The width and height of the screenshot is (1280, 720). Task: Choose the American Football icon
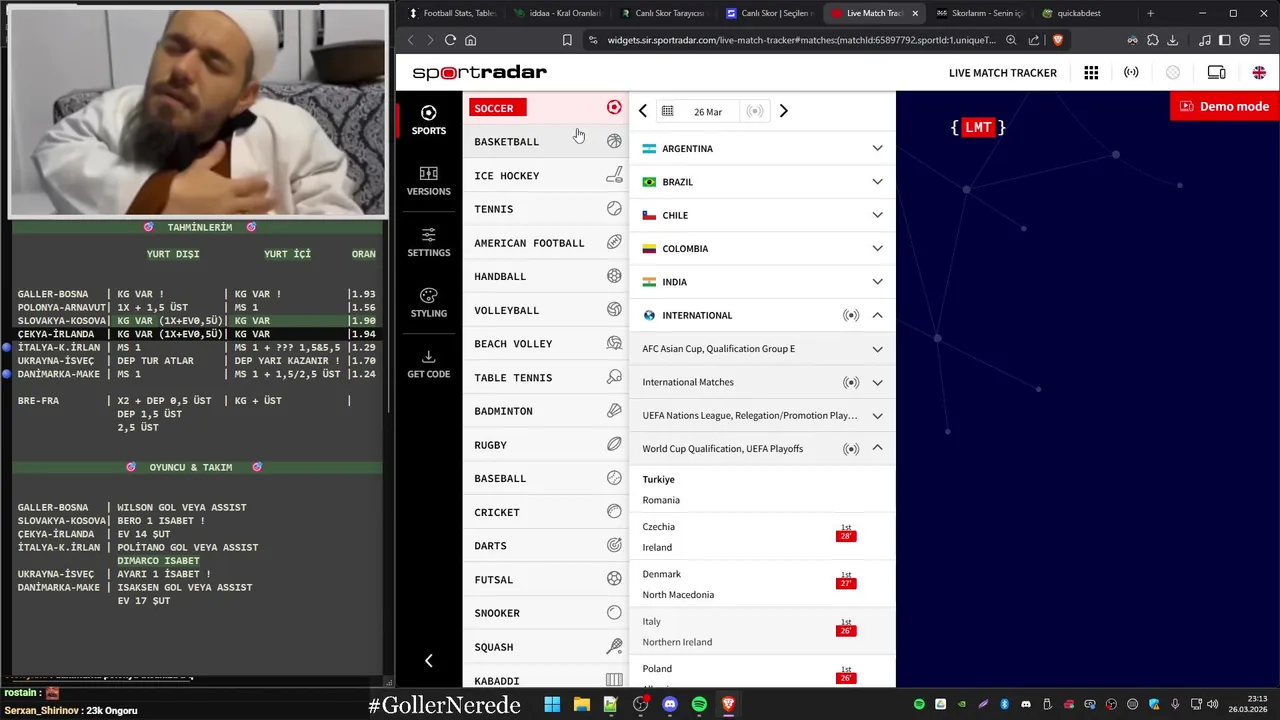tap(614, 242)
